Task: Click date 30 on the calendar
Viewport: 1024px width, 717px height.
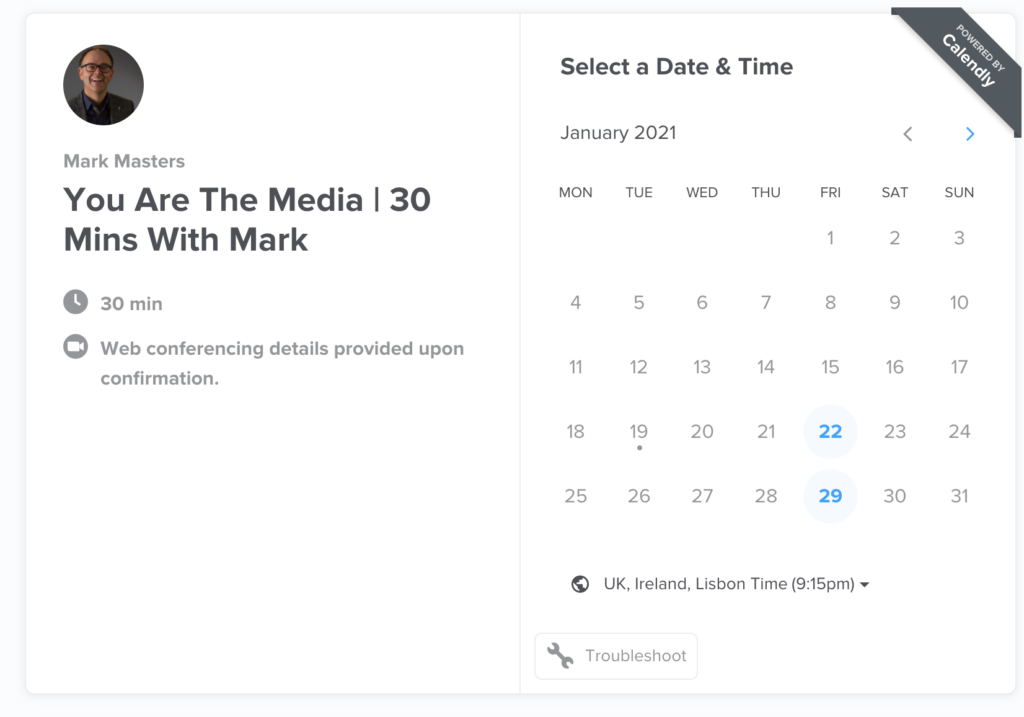Action: pyautogui.click(x=895, y=496)
